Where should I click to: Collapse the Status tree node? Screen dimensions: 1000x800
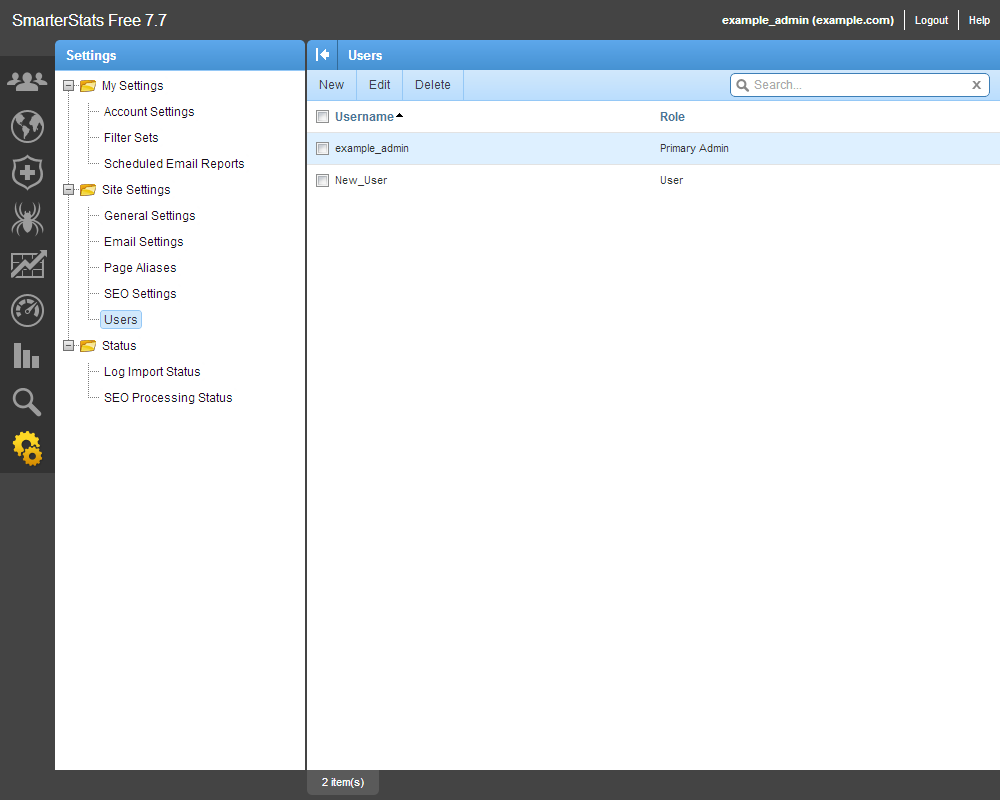click(x=69, y=346)
